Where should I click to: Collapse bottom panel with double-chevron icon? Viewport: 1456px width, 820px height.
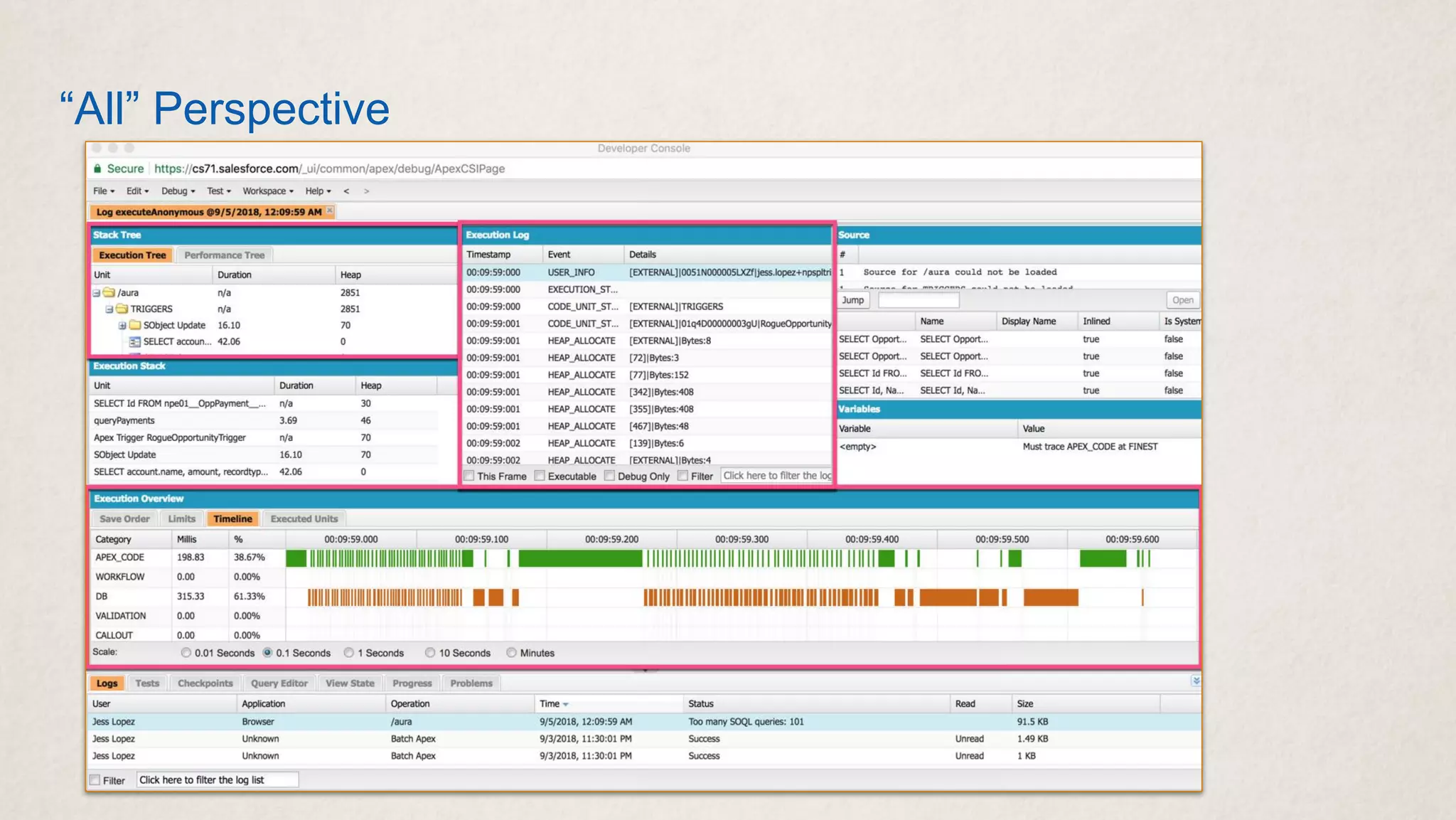tap(1196, 681)
